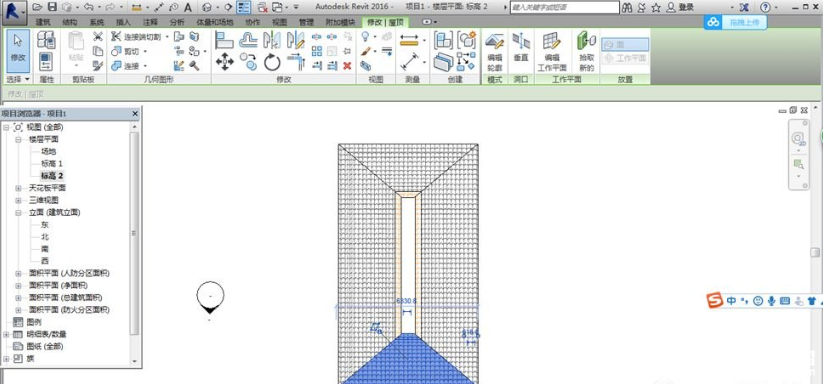Viewport: 823px width, 384px height.
Task: Open the 连接 geometry dropdown arrow
Action: [x=145, y=66]
